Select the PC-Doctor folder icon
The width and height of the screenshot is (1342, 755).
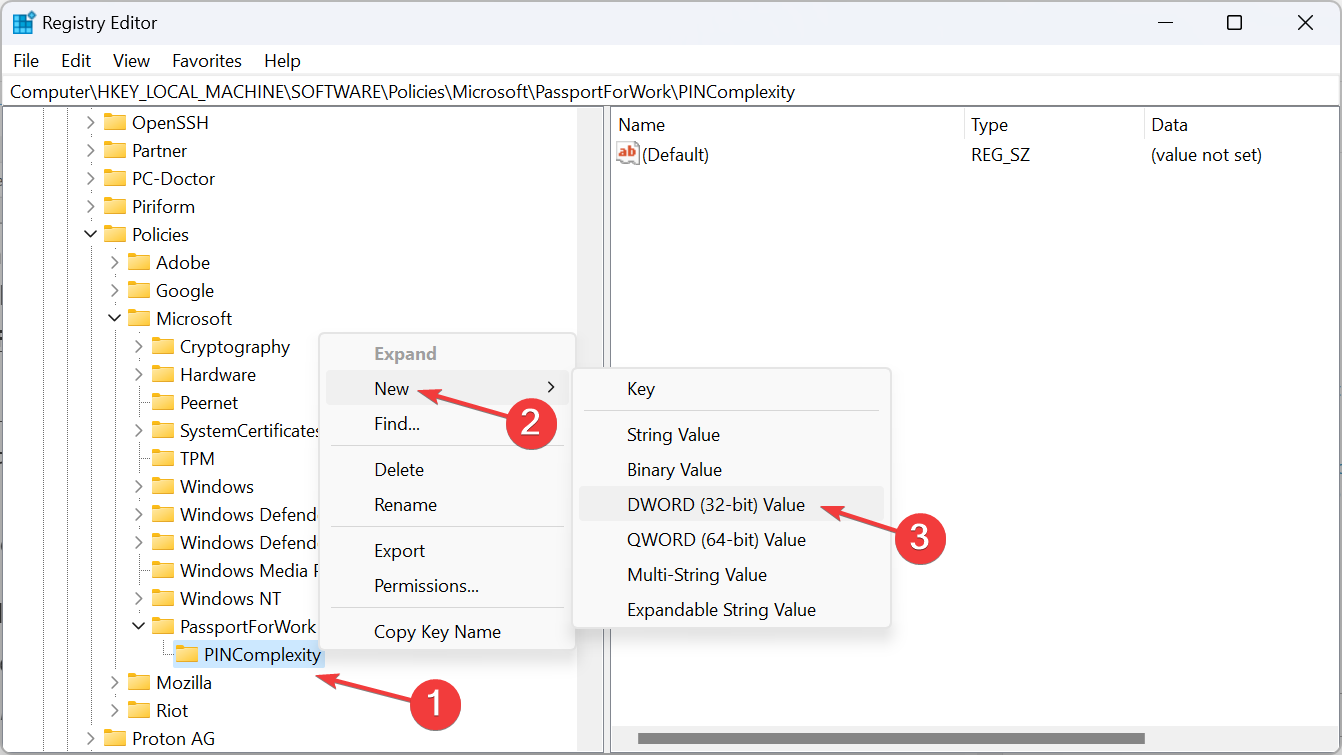coord(115,179)
